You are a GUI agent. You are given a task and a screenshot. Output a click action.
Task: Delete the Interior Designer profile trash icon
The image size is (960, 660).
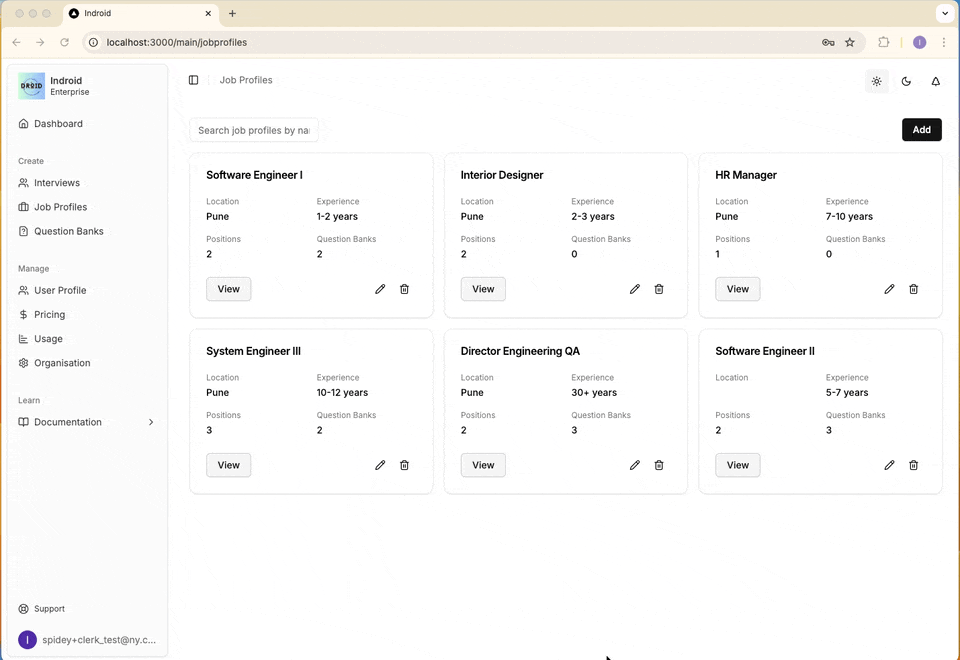(659, 289)
